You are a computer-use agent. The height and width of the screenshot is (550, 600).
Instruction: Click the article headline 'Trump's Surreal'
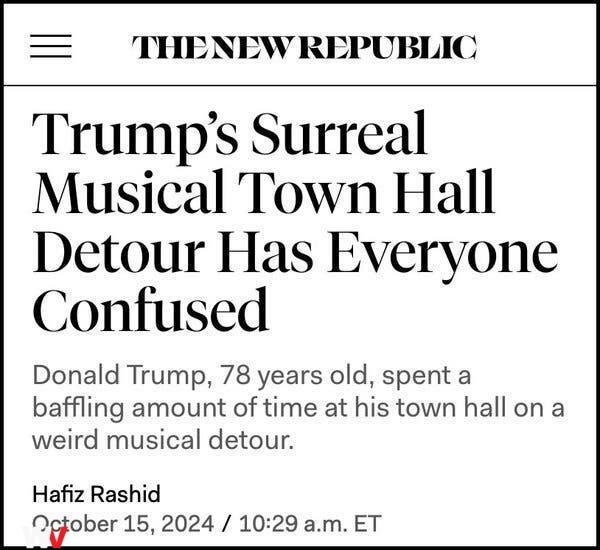click(x=230, y=136)
